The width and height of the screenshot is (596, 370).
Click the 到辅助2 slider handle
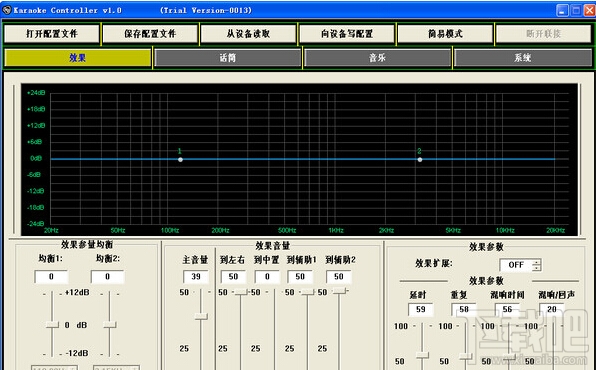point(339,291)
